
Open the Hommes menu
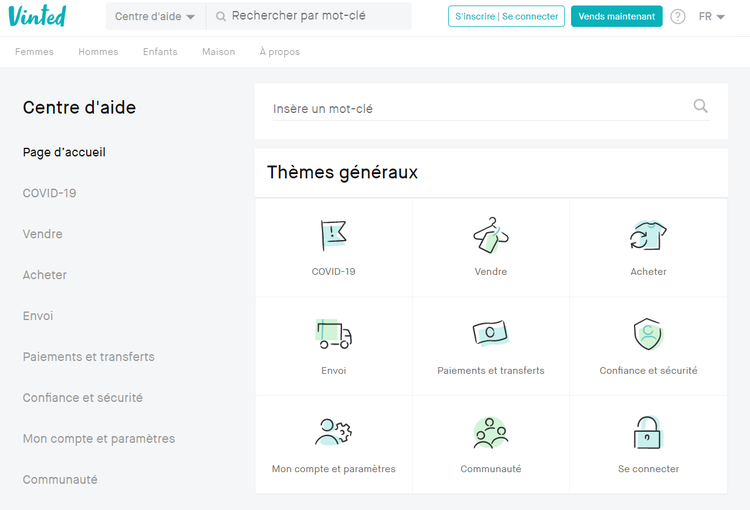pos(98,52)
